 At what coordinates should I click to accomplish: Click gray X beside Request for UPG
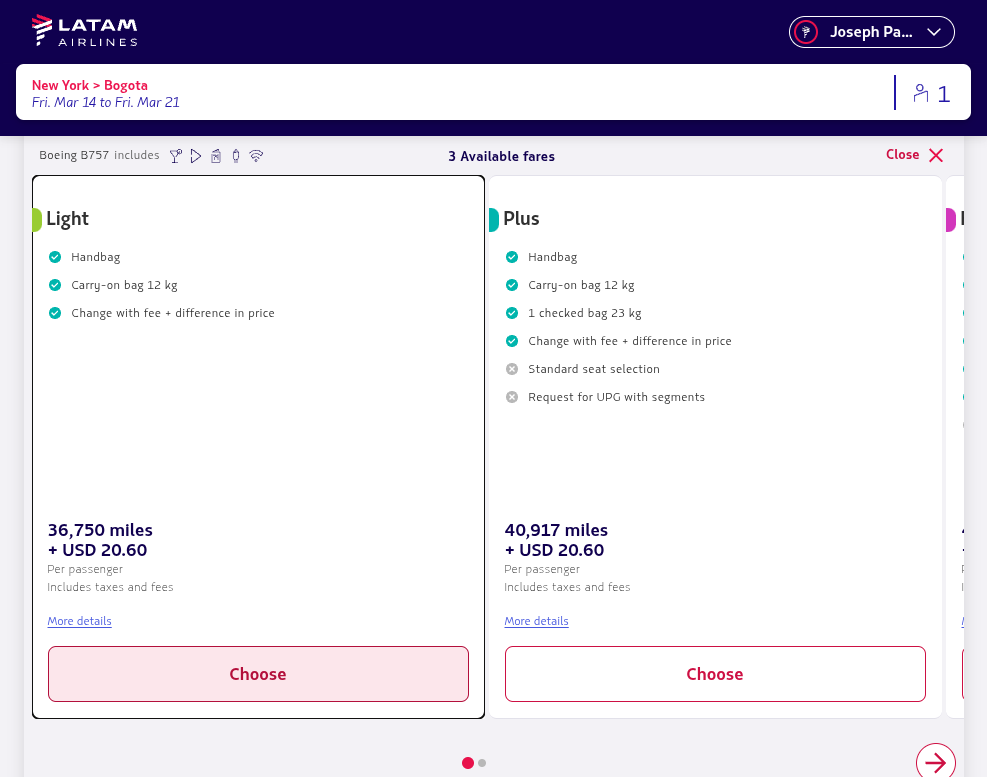click(512, 397)
